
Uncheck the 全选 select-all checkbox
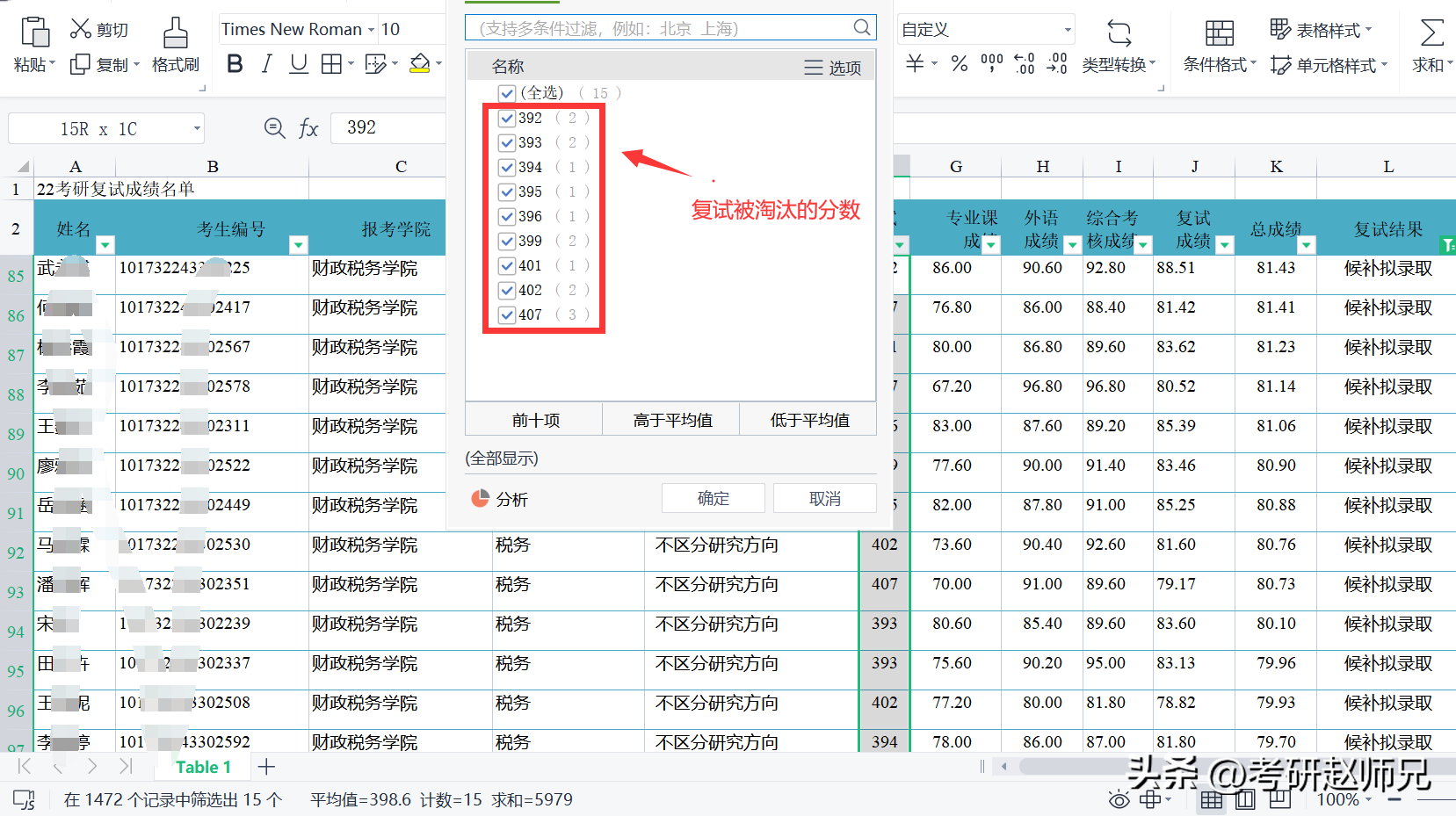pyautogui.click(x=506, y=93)
